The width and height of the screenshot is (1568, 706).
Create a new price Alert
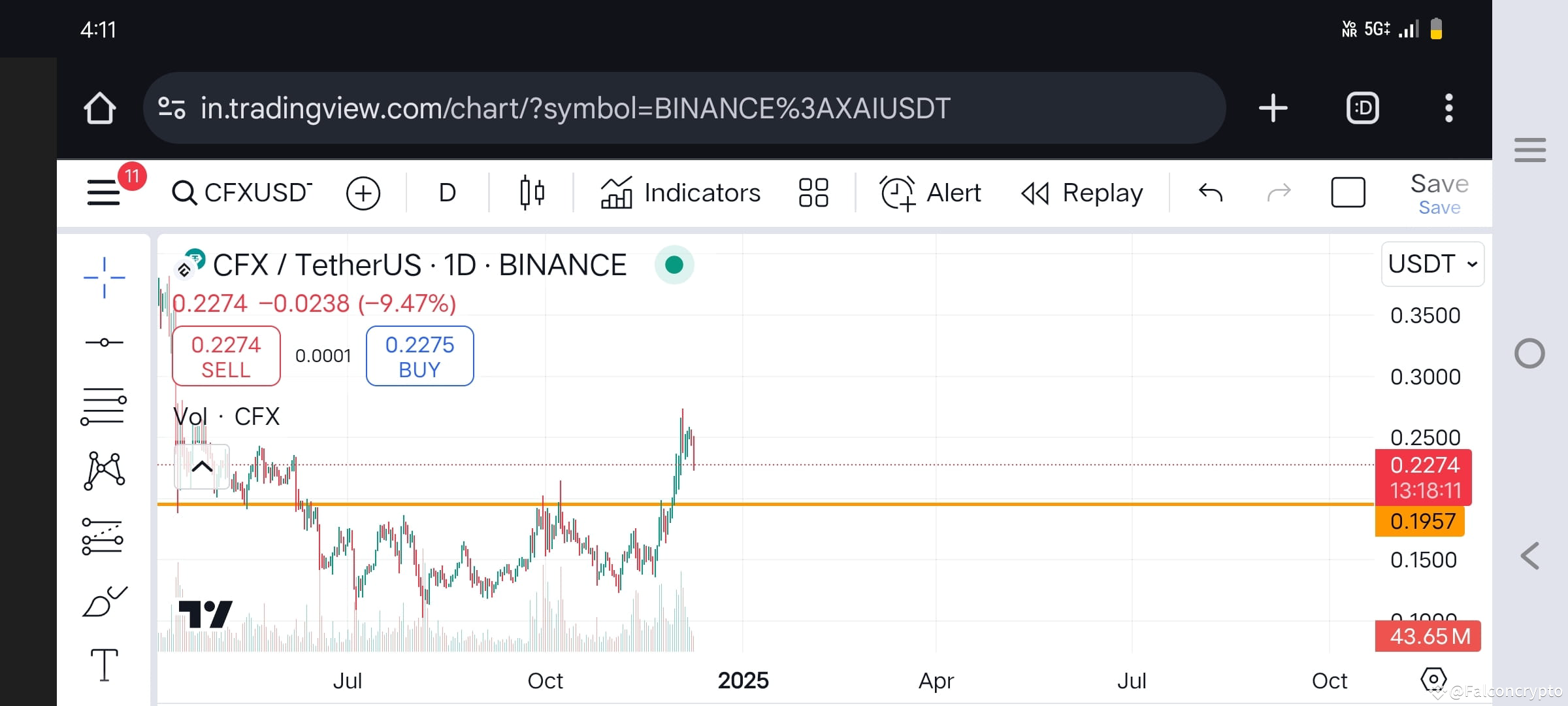click(x=930, y=192)
